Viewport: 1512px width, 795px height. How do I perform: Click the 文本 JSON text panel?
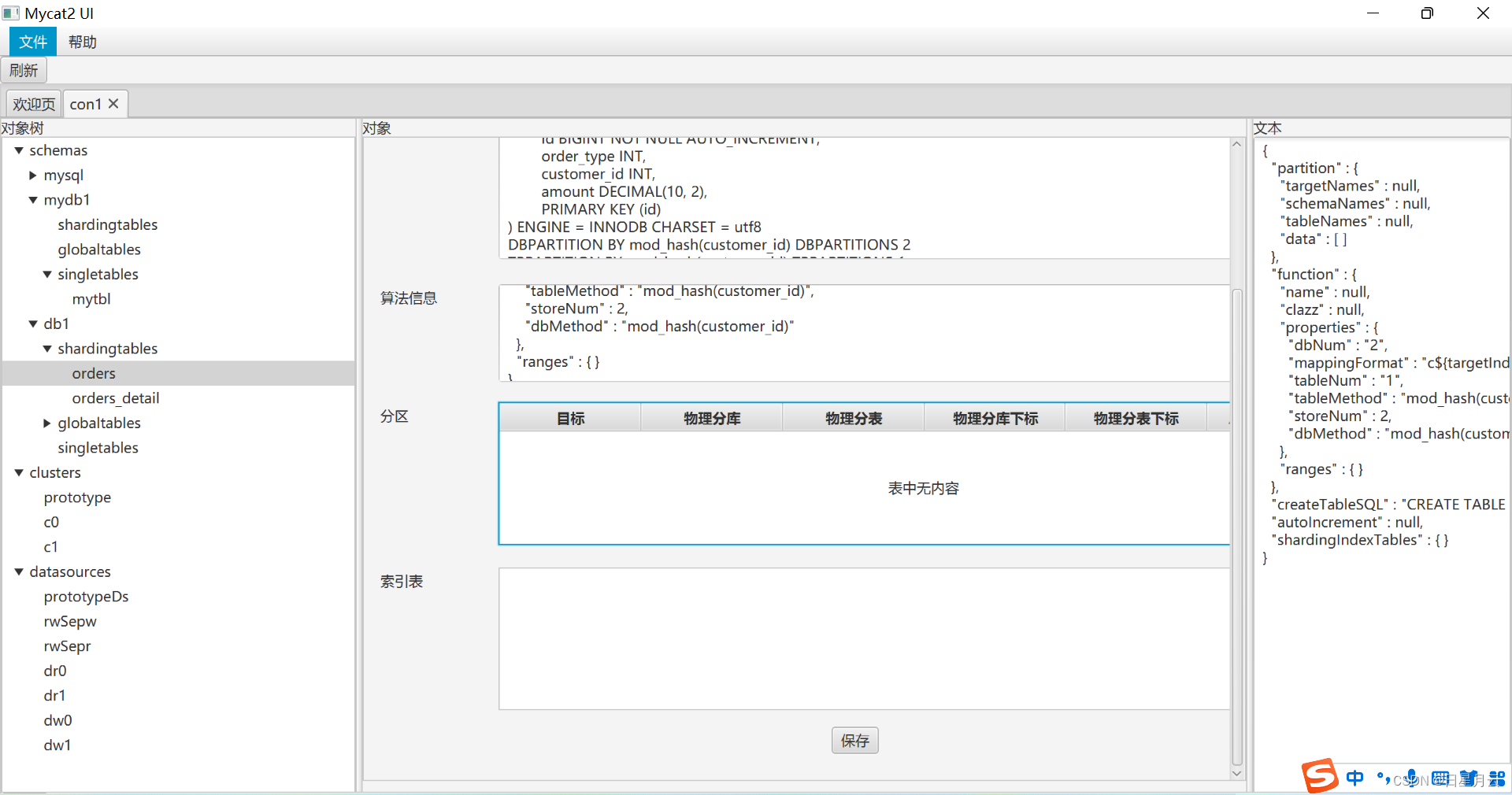point(1382,464)
